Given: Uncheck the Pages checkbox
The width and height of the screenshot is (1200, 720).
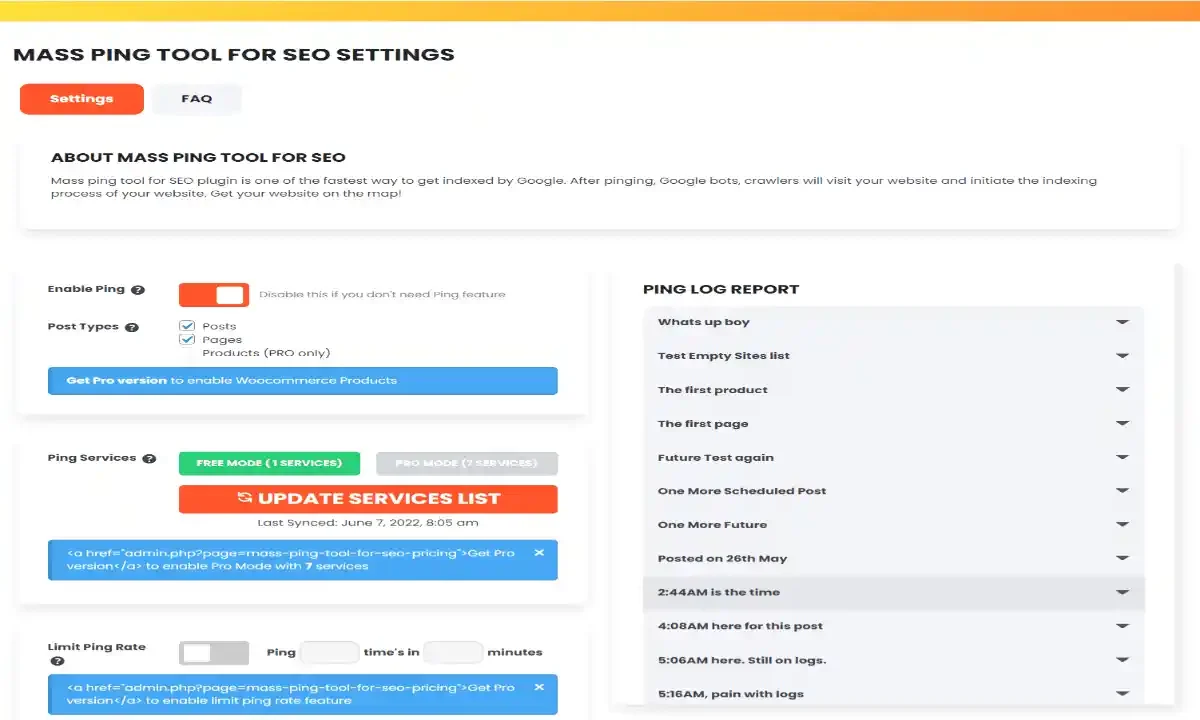Looking at the screenshot, I should (x=187, y=340).
